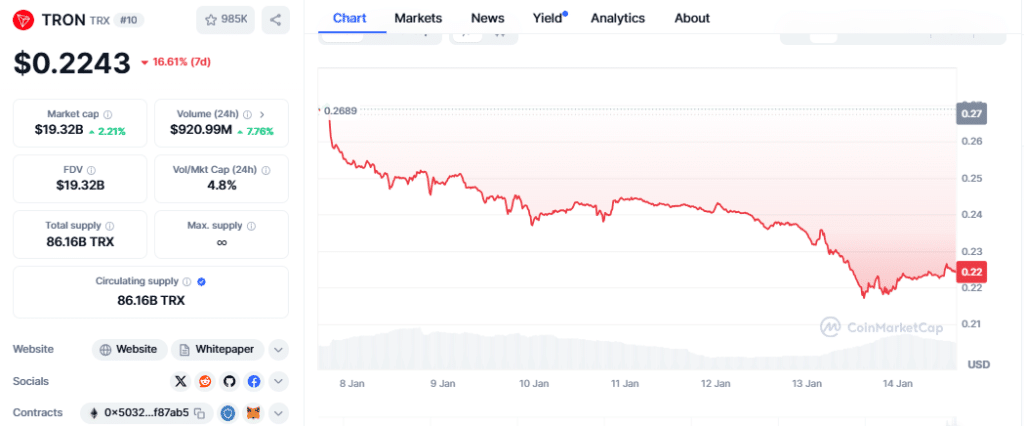
Task: Open TRON's X (Twitter) social profile
Action: (x=181, y=381)
